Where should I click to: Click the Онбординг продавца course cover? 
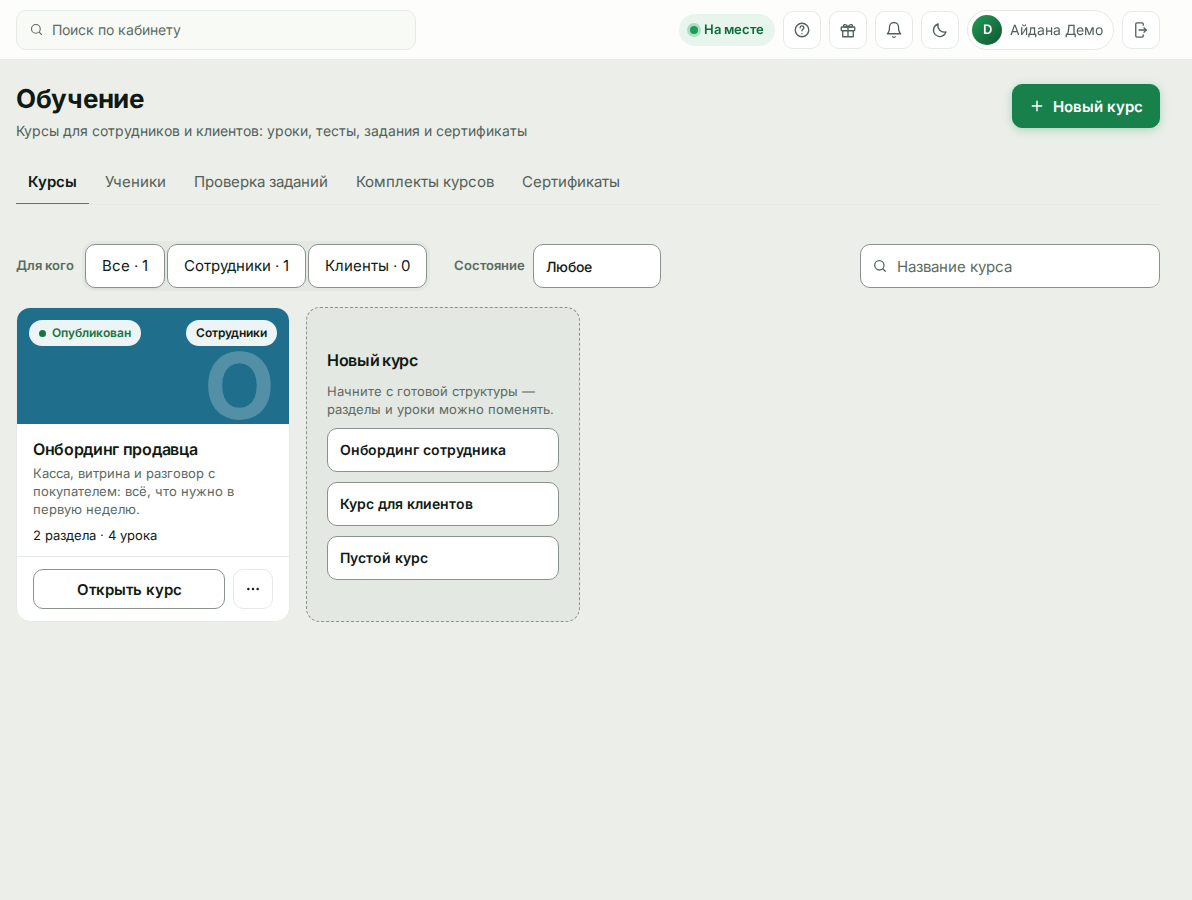pyautogui.click(x=153, y=366)
